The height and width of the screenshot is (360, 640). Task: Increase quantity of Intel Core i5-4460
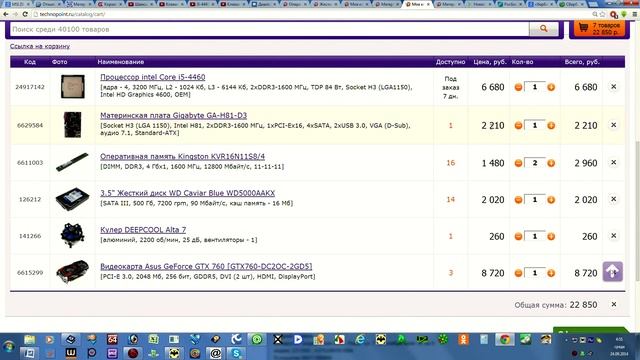[x=551, y=87]
